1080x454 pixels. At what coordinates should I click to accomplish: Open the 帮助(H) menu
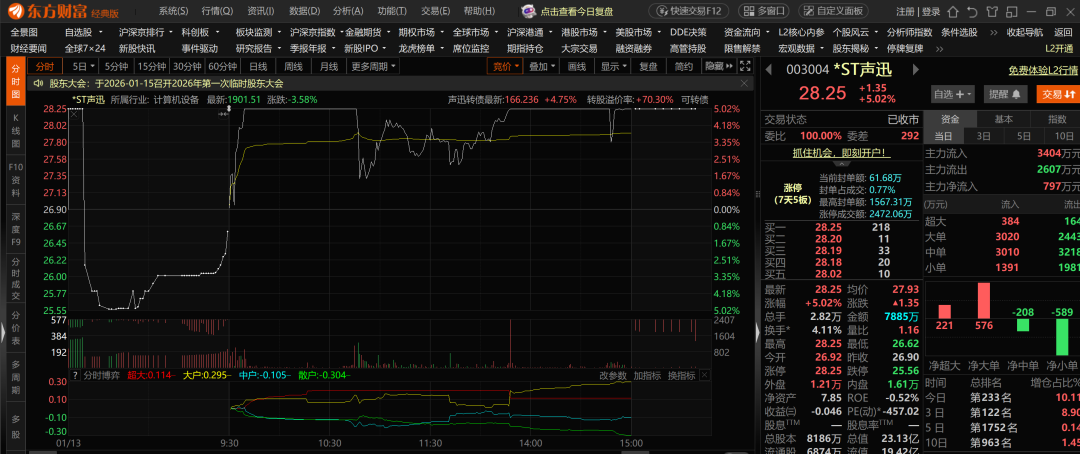(477, 11)
